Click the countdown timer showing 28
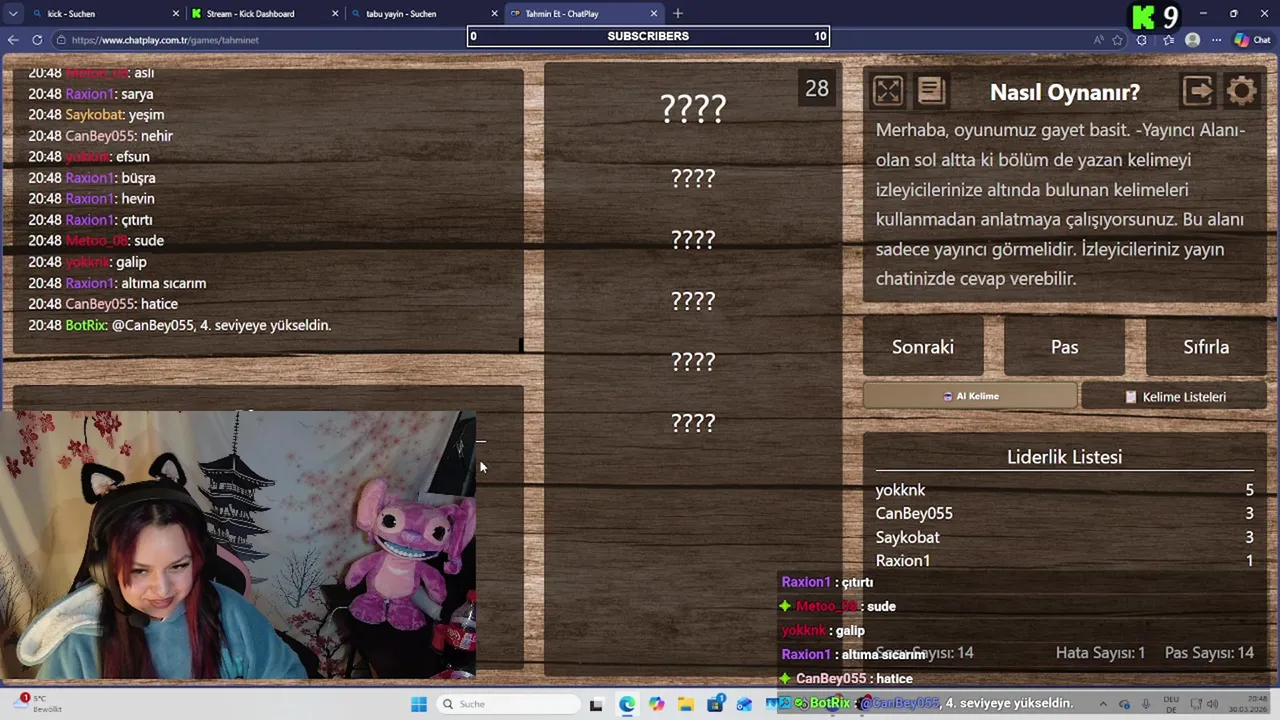Screen dimensions: 1280x720 (817, 88)
